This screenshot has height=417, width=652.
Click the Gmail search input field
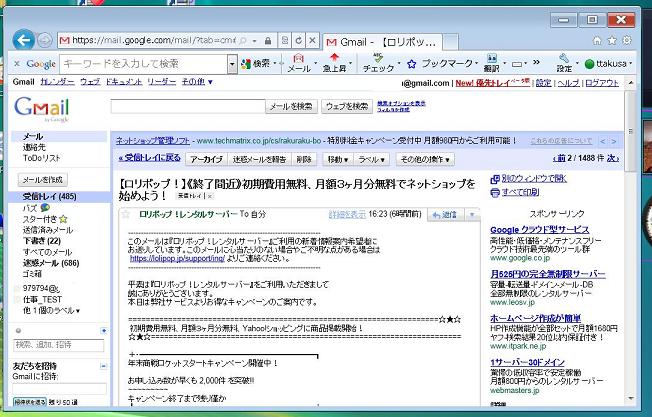186,106
